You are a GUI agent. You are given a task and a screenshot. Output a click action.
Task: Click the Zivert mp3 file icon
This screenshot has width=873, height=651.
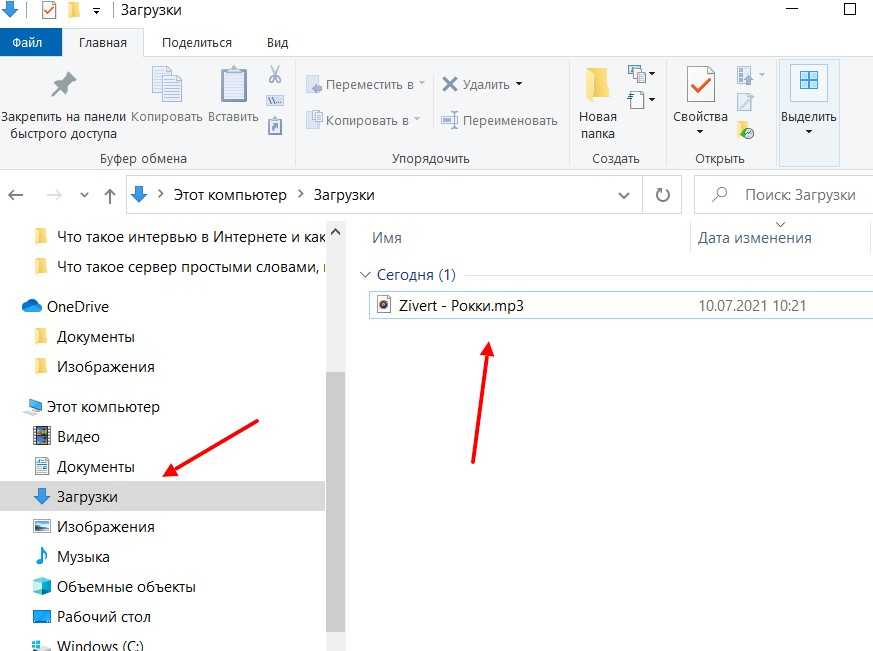pyautogui.click(x=384, y=305)
